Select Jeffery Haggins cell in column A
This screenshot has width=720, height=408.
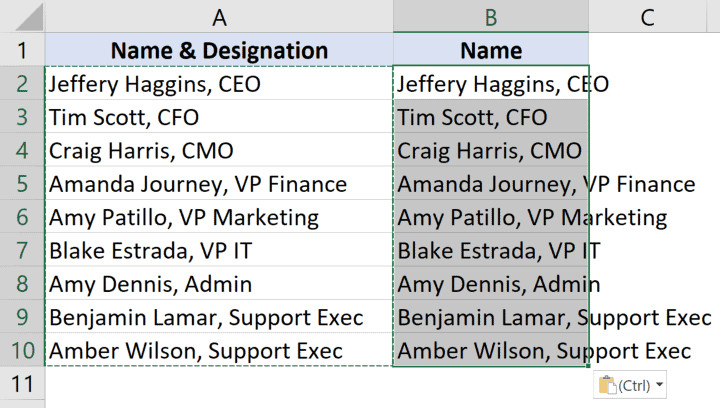tap(219, 84)
